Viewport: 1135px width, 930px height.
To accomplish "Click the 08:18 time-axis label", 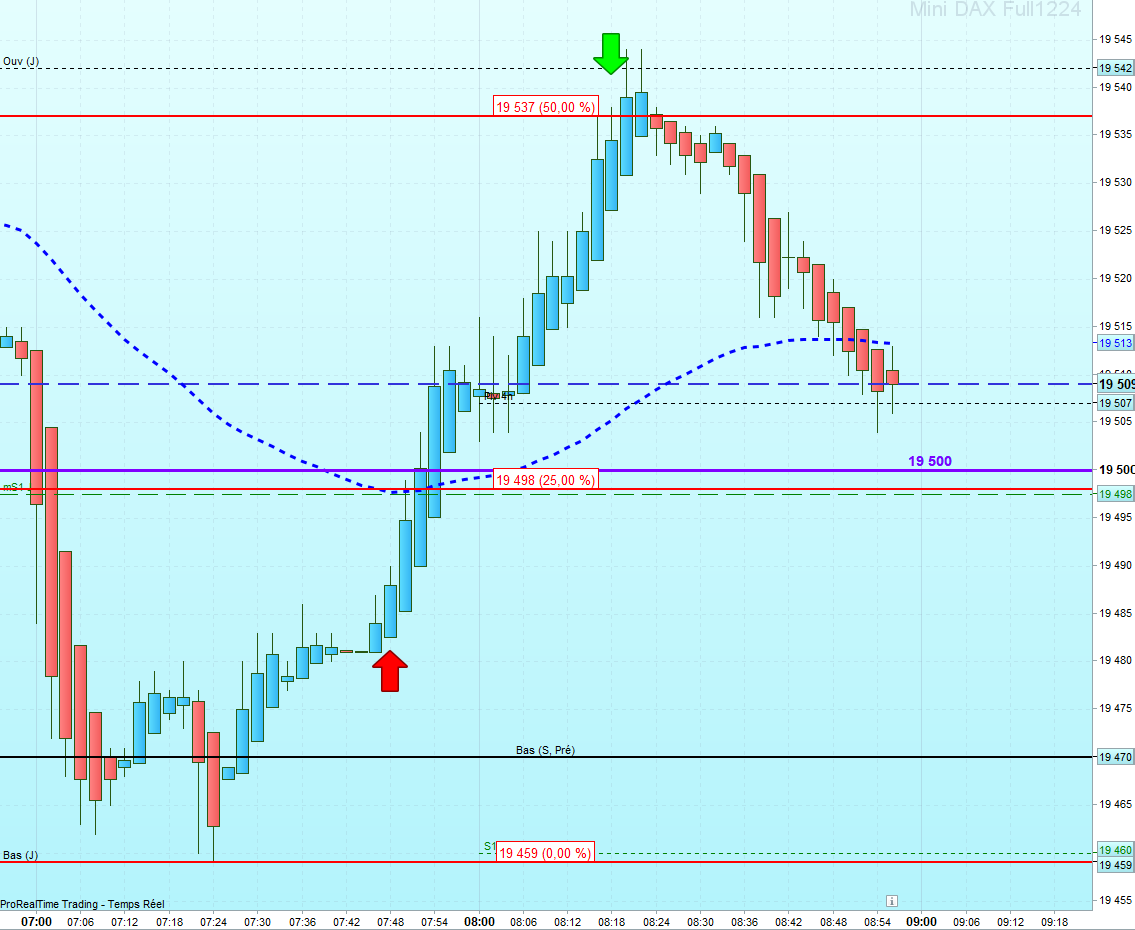I will pos(612,922).
